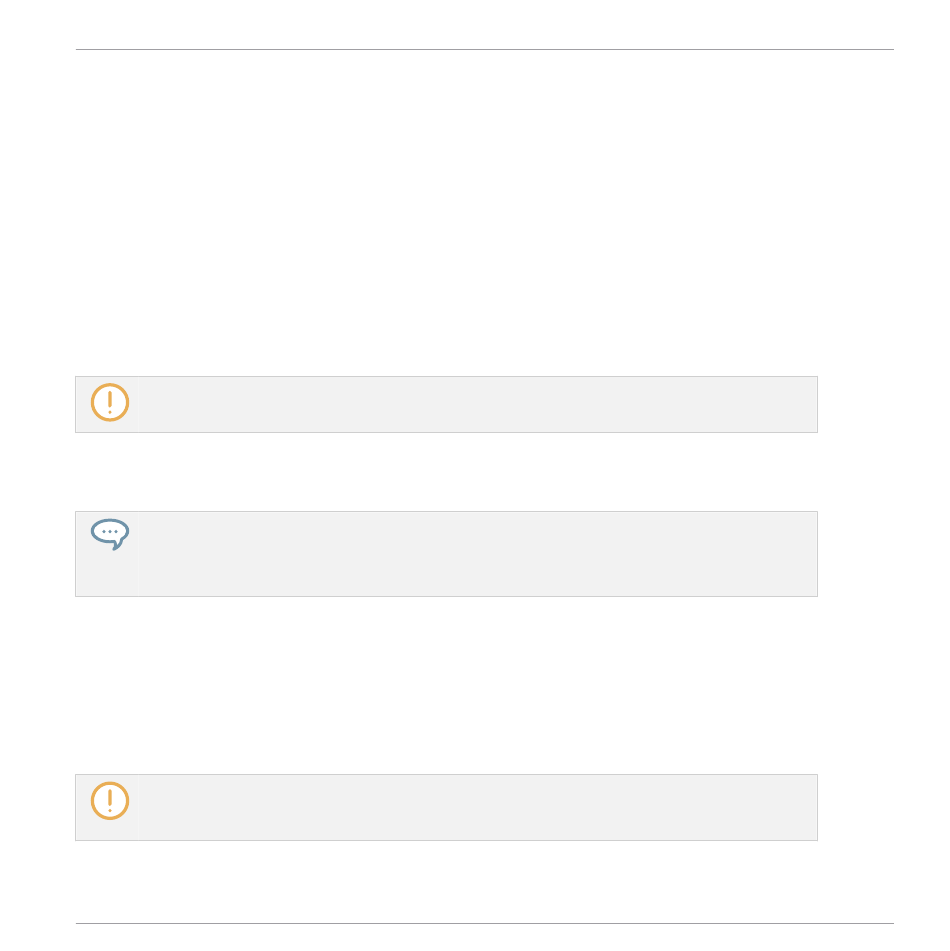Click the upper orange exclamation warning icon
The image size is (950, 951).
coord(110,402)
